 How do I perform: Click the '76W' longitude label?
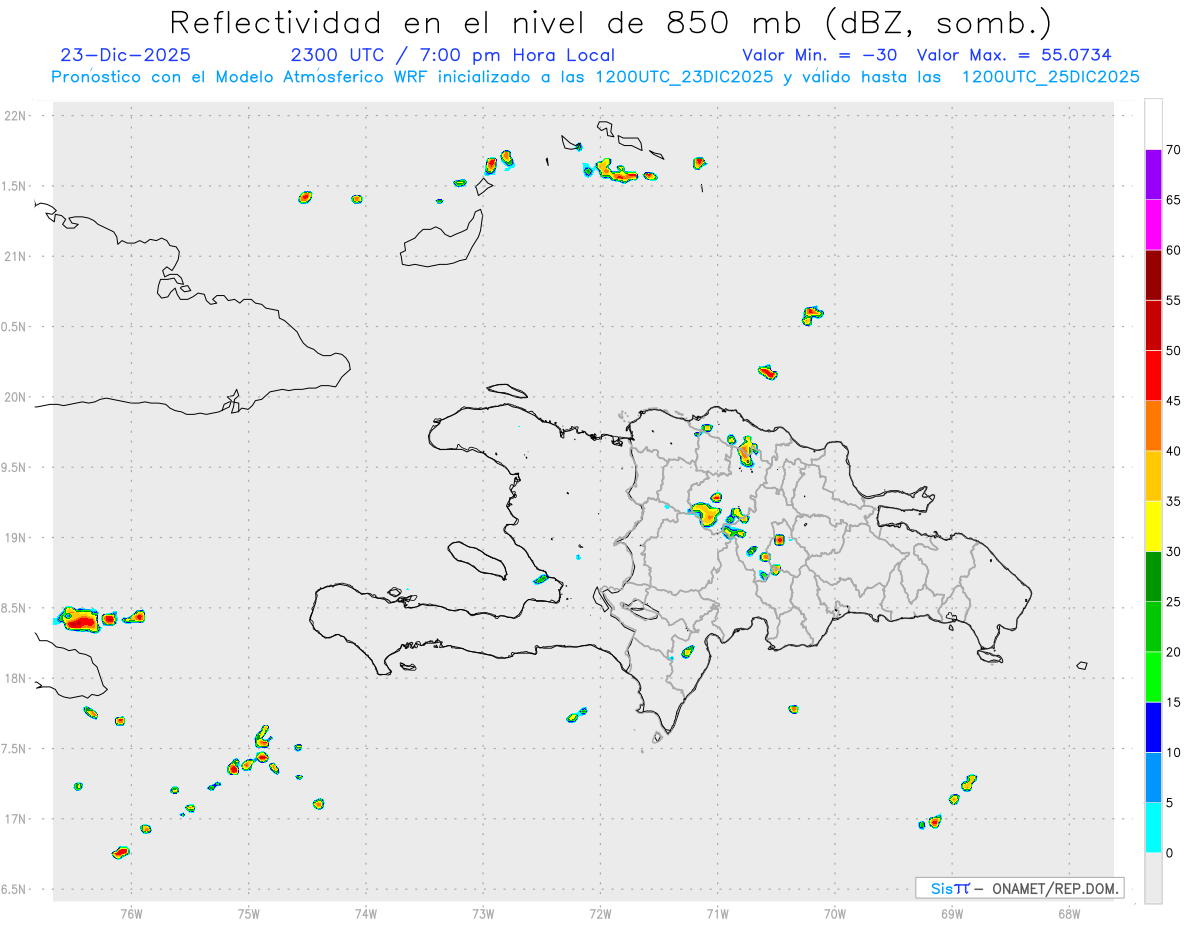(x=131, y=914)
